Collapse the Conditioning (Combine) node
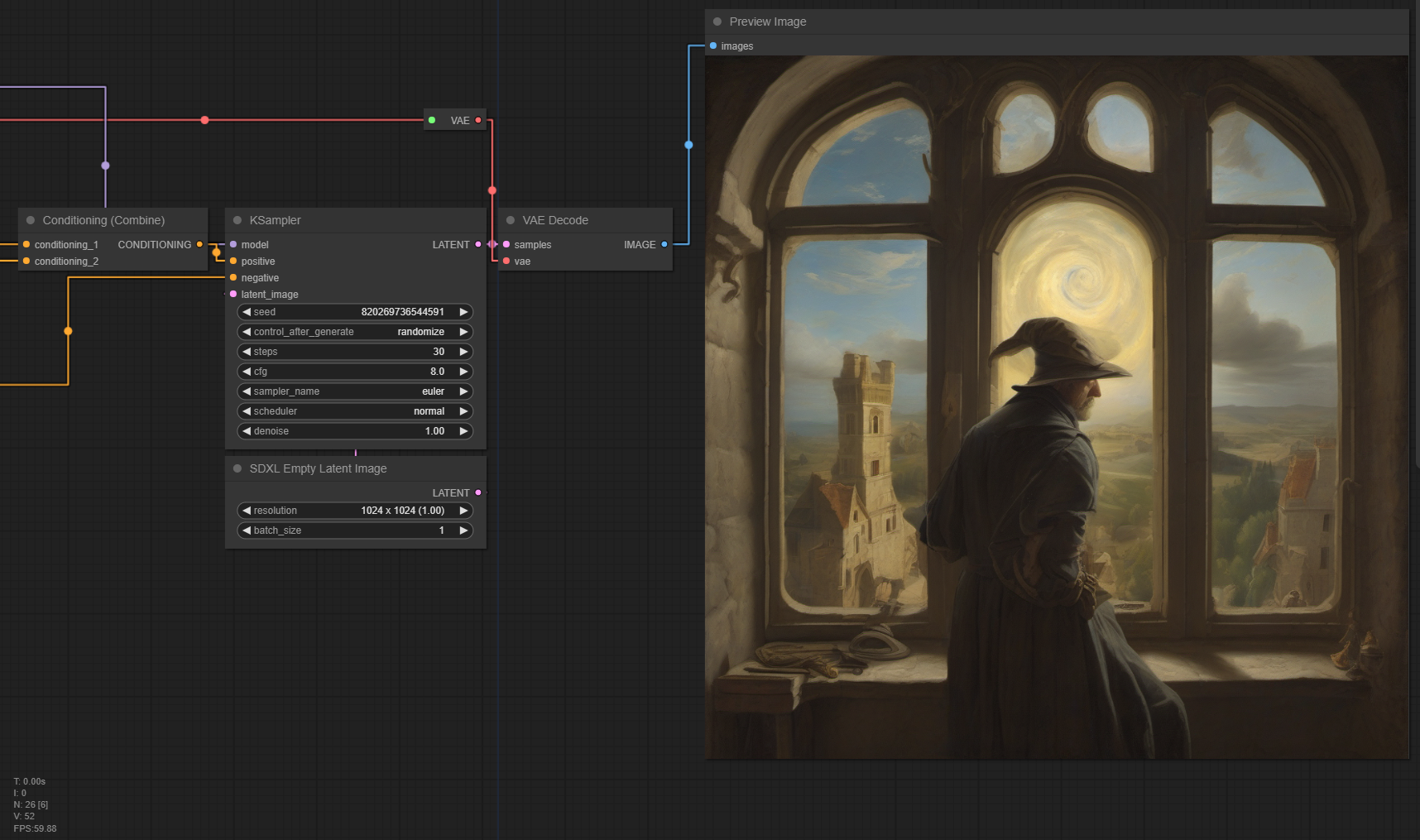The width and height of the screenshot is (1420, 840). (x=31, y=220)
